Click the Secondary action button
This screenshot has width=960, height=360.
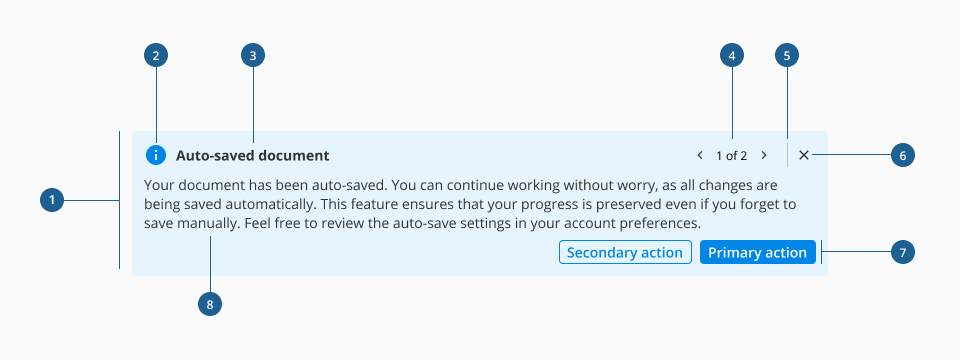(x=625, y=252)
